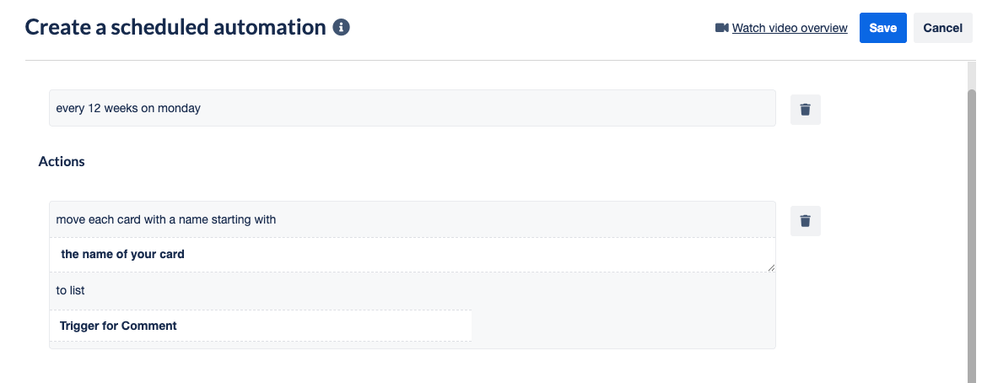Click the 'Create a scheduled automation' title
This screenshot has width=998, height=383.
(176, 27)
